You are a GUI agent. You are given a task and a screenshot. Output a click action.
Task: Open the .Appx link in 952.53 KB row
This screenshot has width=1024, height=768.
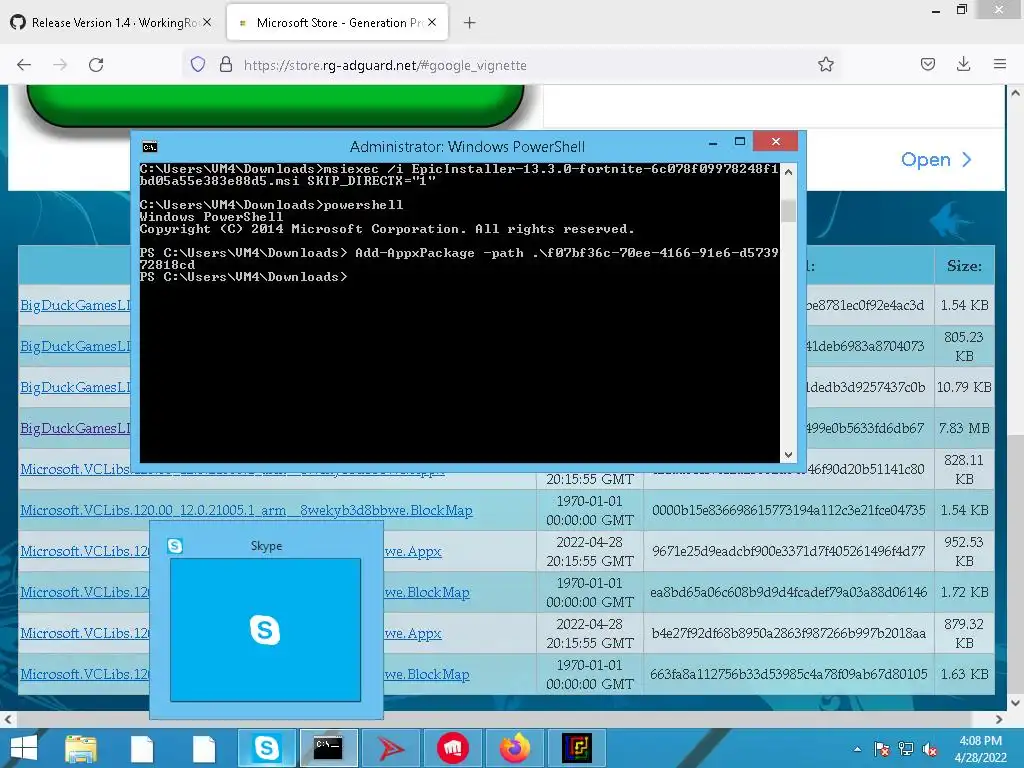pos(413,551)
